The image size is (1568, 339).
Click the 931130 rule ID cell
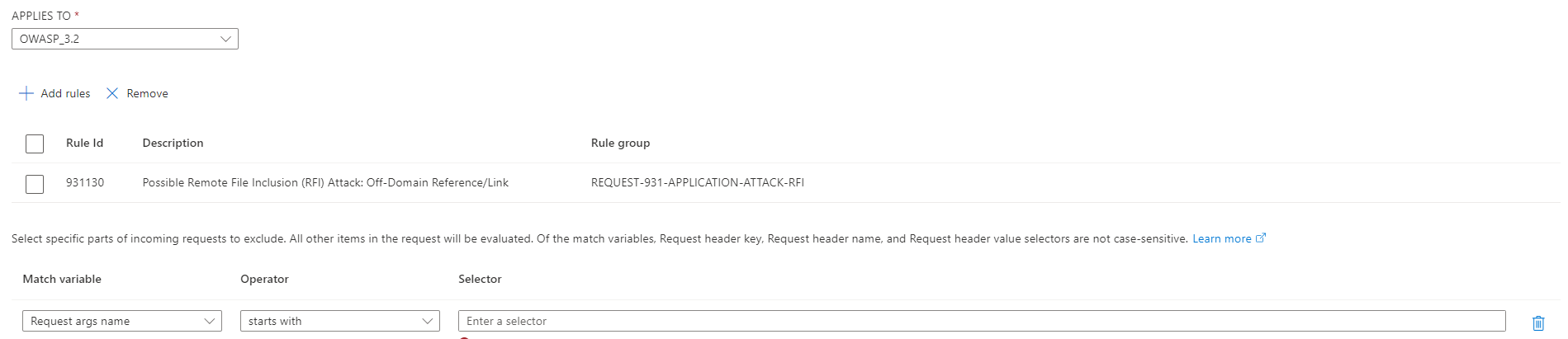[x=85, y=182]
